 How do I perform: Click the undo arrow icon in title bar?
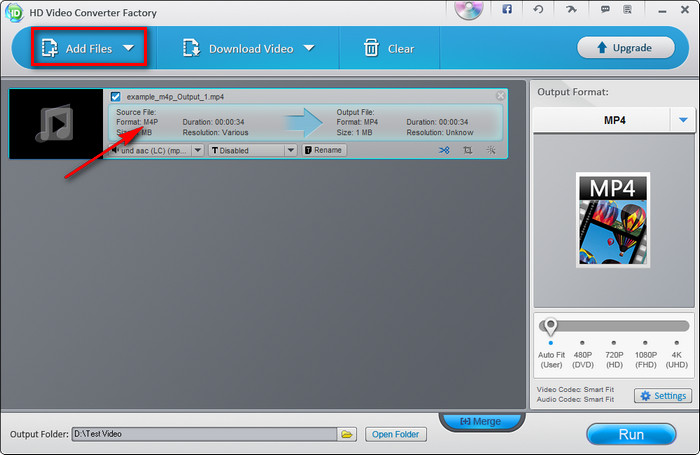point(539,9)
